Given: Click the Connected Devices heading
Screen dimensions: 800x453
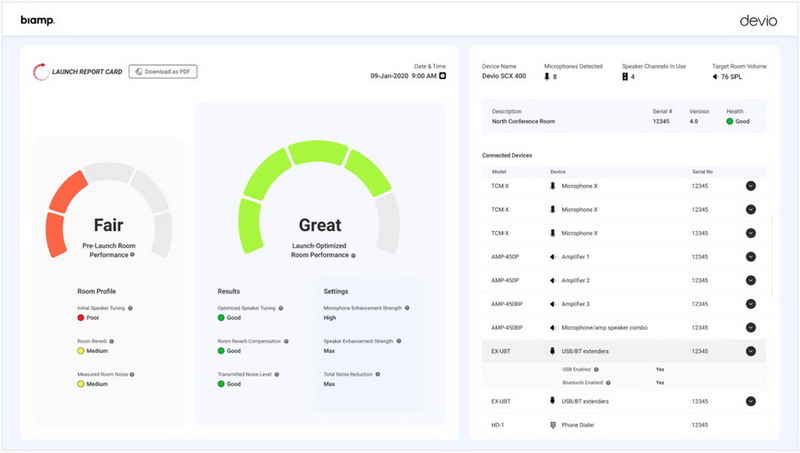Looking at the screenshot, I should point(507,155).
